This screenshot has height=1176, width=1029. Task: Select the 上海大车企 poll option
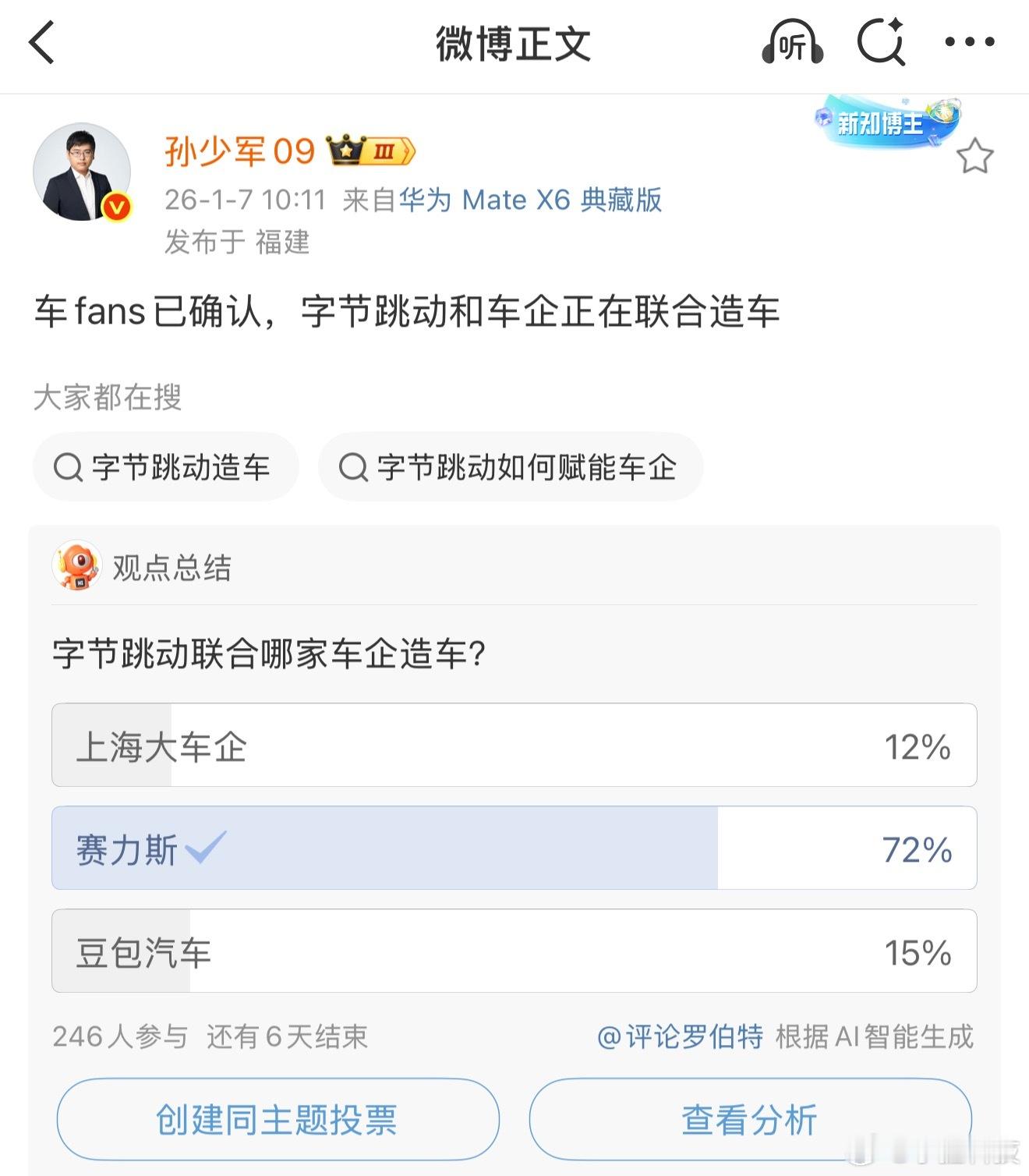tap(514, 746)
